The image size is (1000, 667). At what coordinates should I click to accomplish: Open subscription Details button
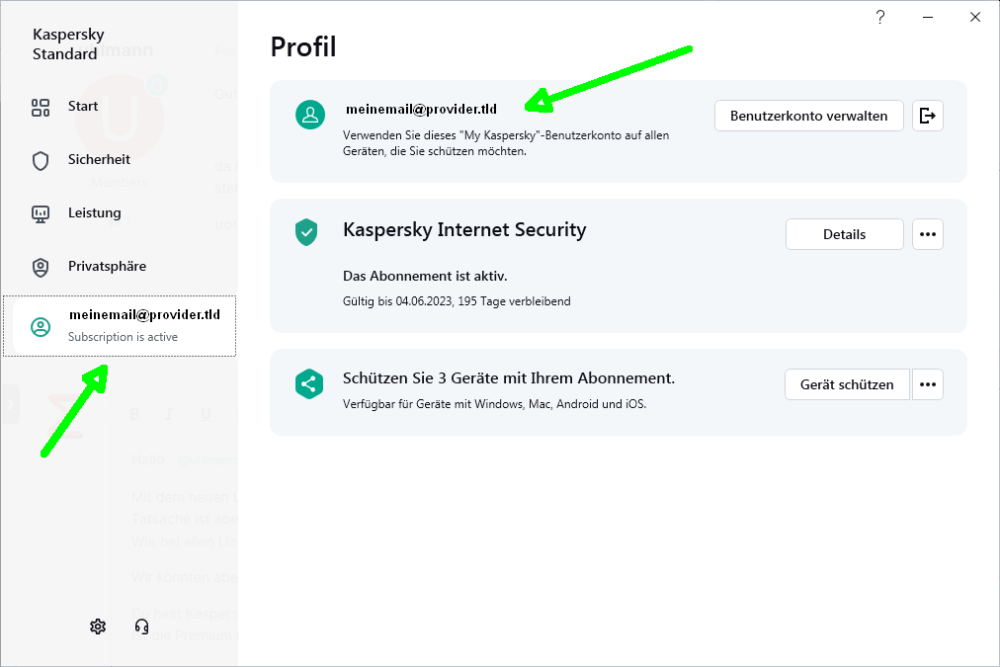[x=844, y=234]
